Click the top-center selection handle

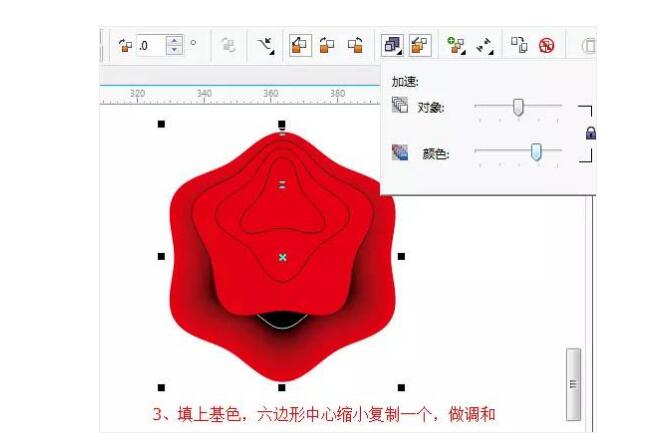pos(282,124)
